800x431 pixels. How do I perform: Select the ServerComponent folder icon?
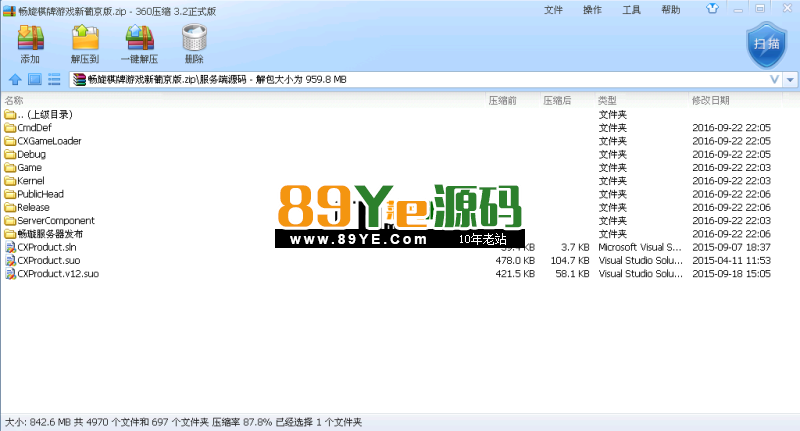pos(10,220)
